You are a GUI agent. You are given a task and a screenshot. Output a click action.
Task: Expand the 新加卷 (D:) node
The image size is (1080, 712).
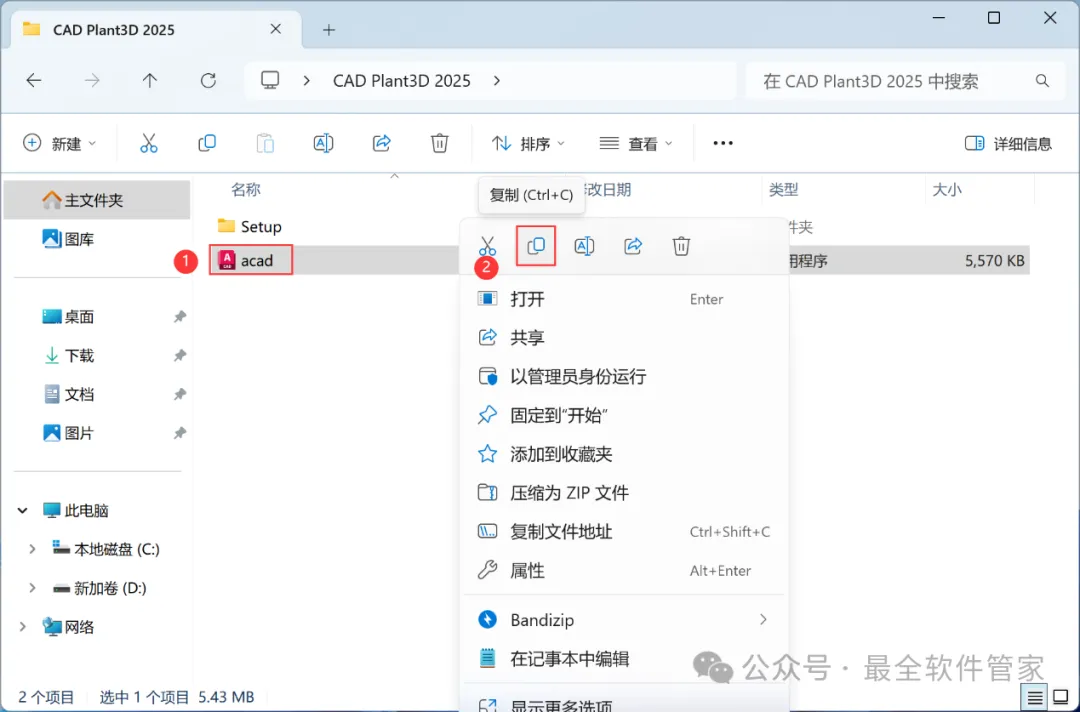pos(32,587)
